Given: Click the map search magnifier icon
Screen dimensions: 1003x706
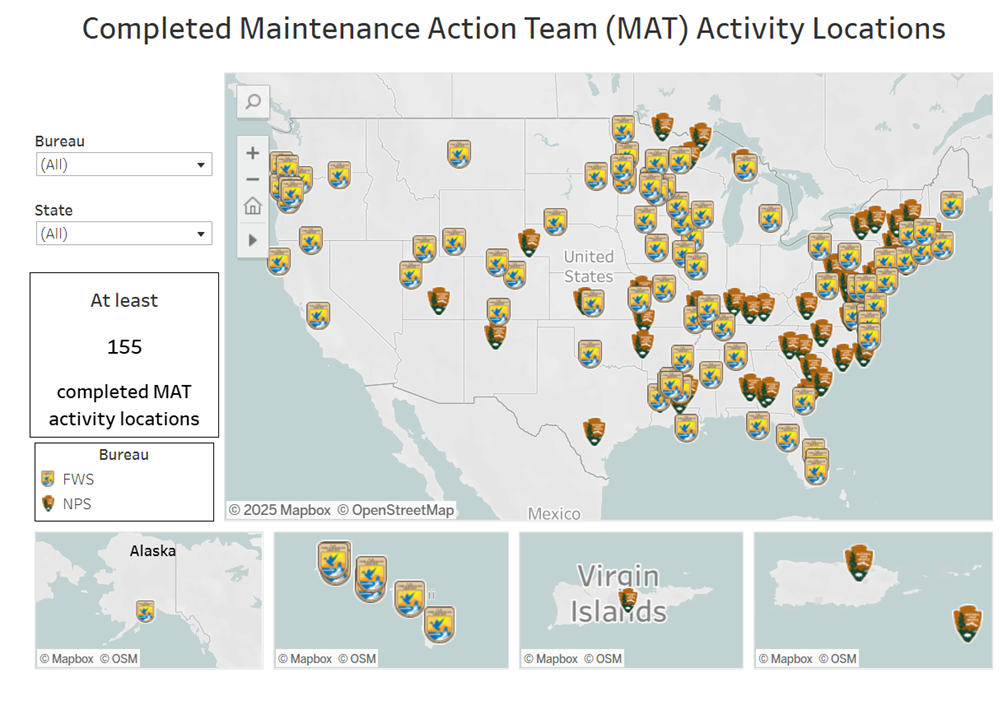Looking at the screenshot, I should (252, 102).
